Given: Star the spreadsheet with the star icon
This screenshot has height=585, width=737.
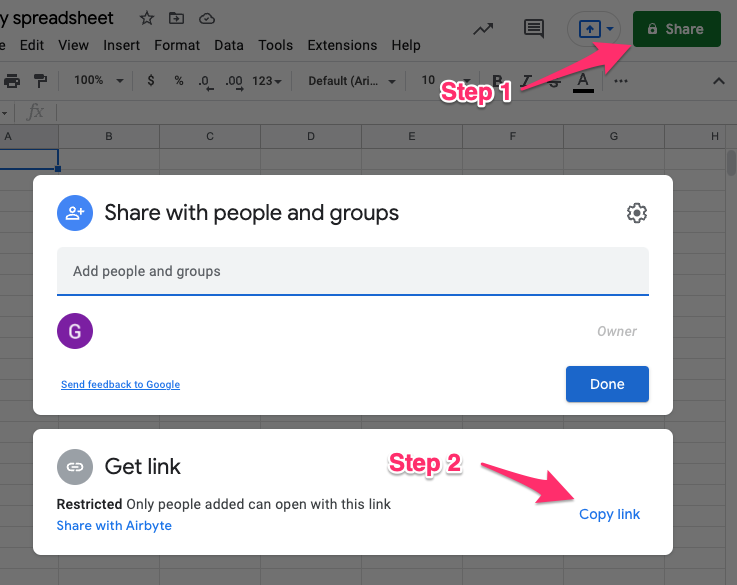Looking at the screenshot, I should click(147, 18).
